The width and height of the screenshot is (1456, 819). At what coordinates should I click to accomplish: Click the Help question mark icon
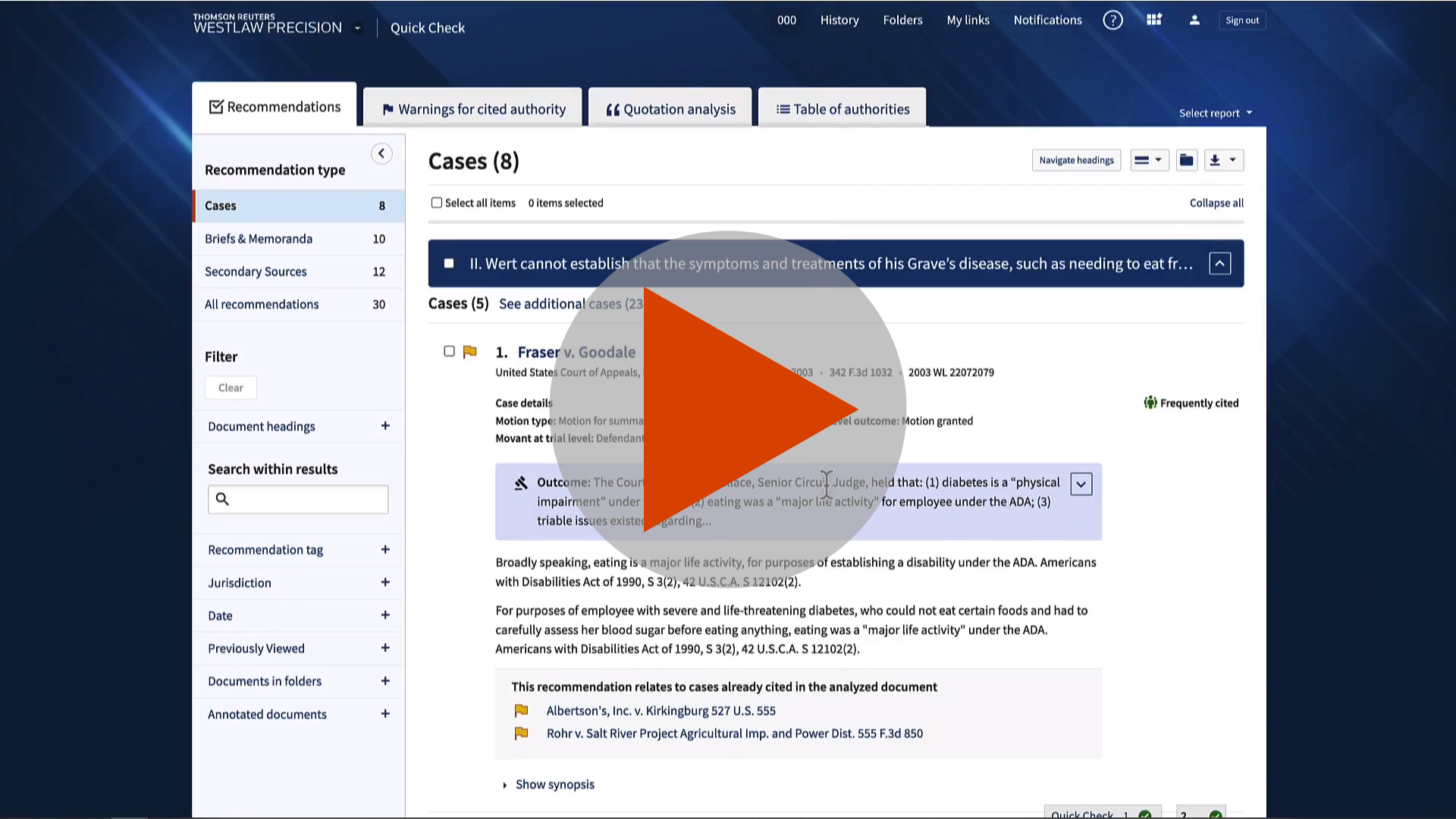(x=1112, y=20)
